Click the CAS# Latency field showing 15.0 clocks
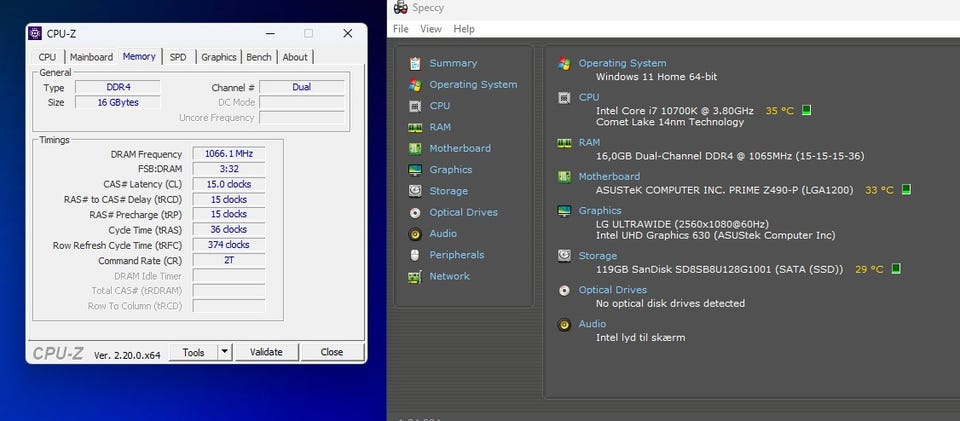The height and width of the screenshot is (421, 960). [x=229, y=184]
